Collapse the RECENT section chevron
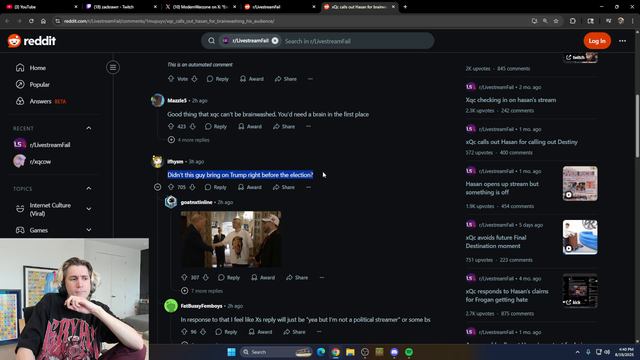The width and height of the screenshot is (640, 360). coord(89,128)
